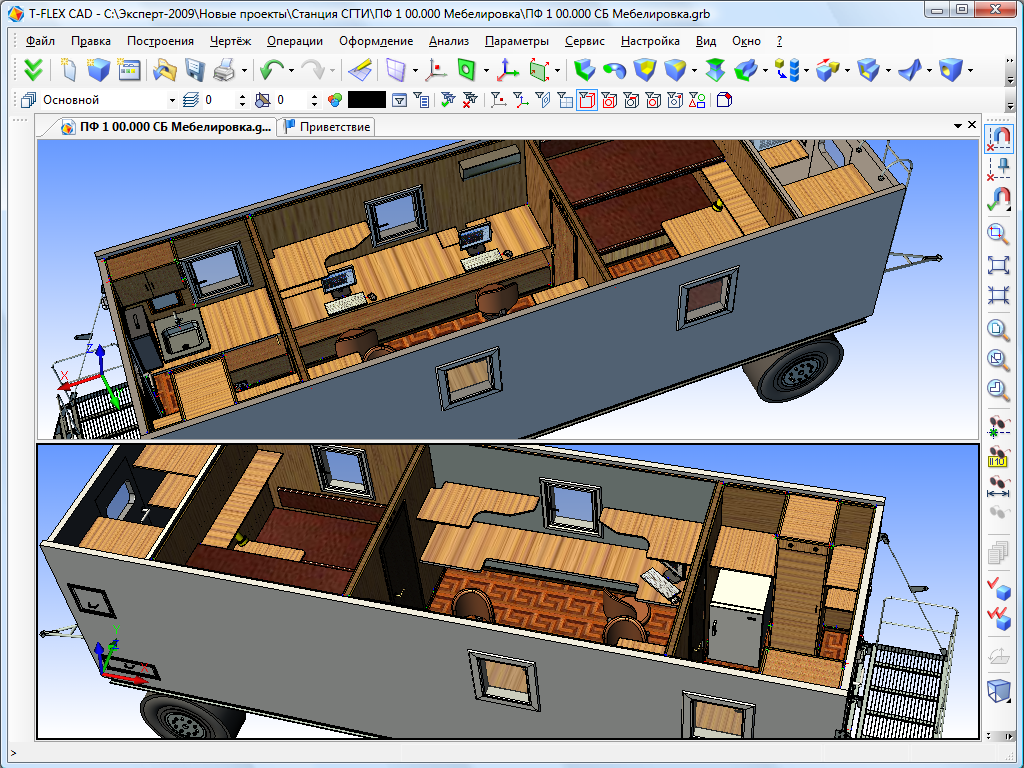Screen dimensions: 1024x768
Task: Save the assembly using the diskette icon
Action: [193, 71]
